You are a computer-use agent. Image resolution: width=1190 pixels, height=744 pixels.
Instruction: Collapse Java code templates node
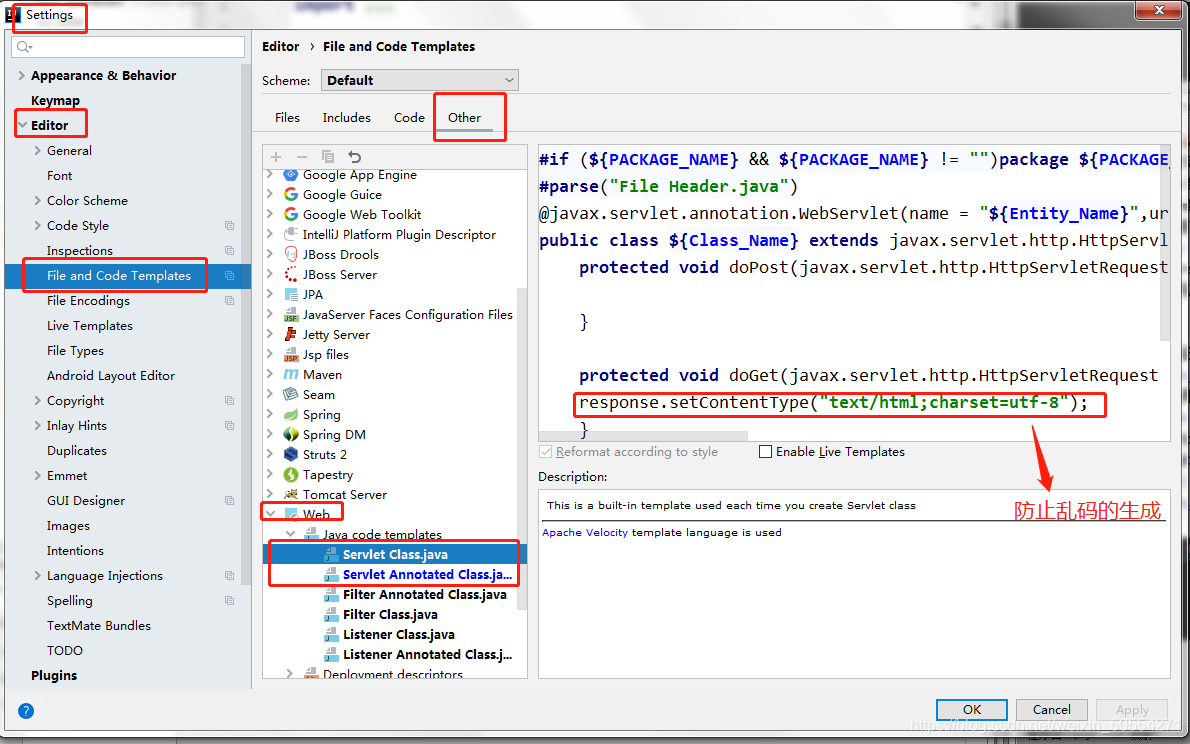pos(290,534)
